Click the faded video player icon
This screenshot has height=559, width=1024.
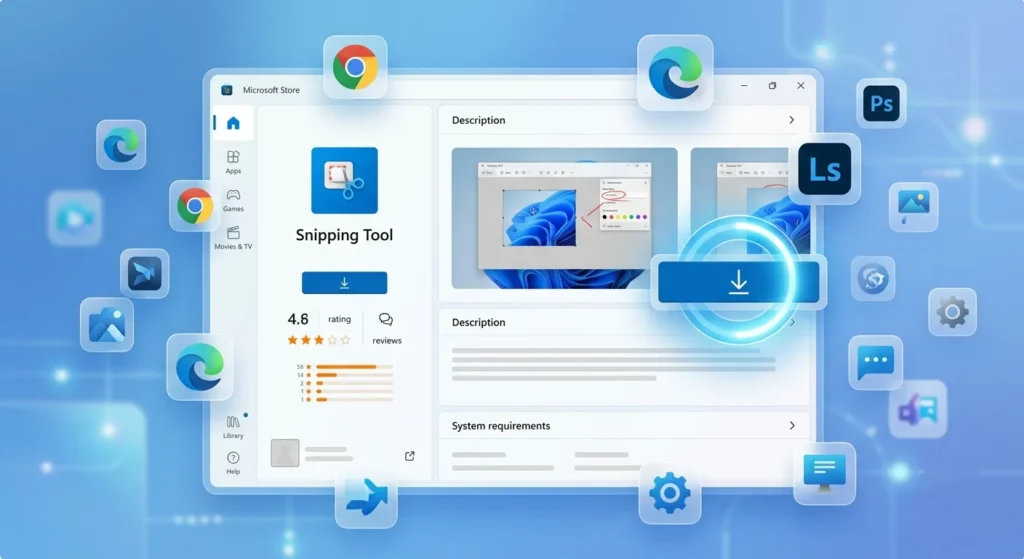click(75, 218)
